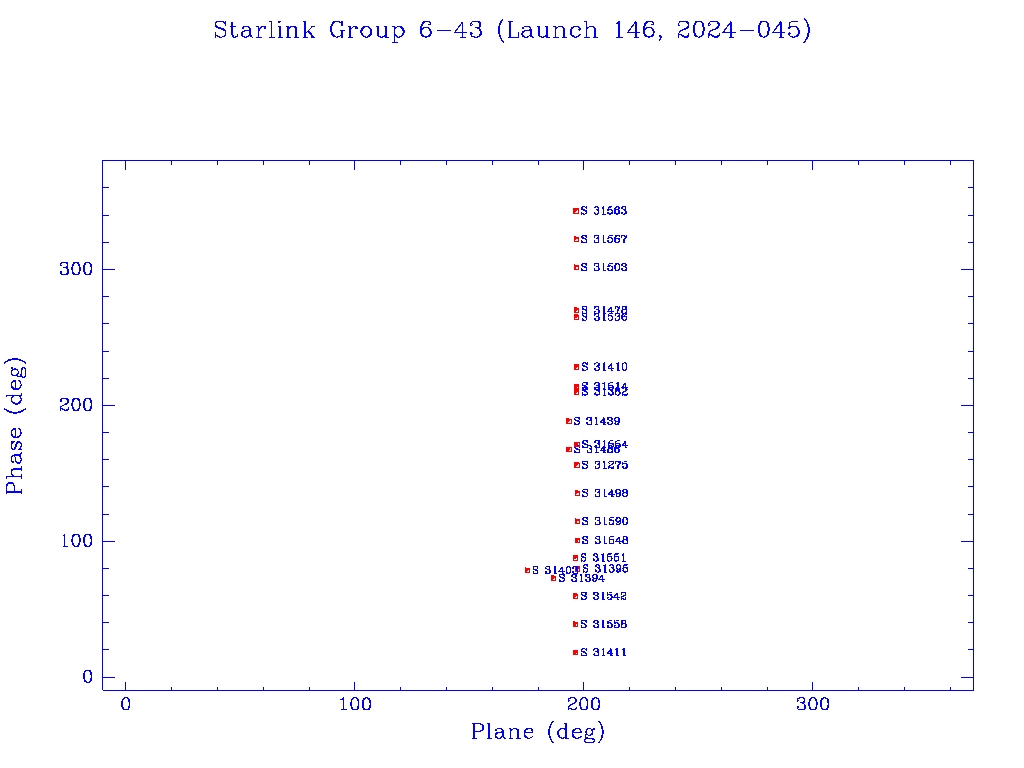Viewport: 1024px width, 768px height.
Task: Click the S 31411 satellite label
Action: coord(603,652)
